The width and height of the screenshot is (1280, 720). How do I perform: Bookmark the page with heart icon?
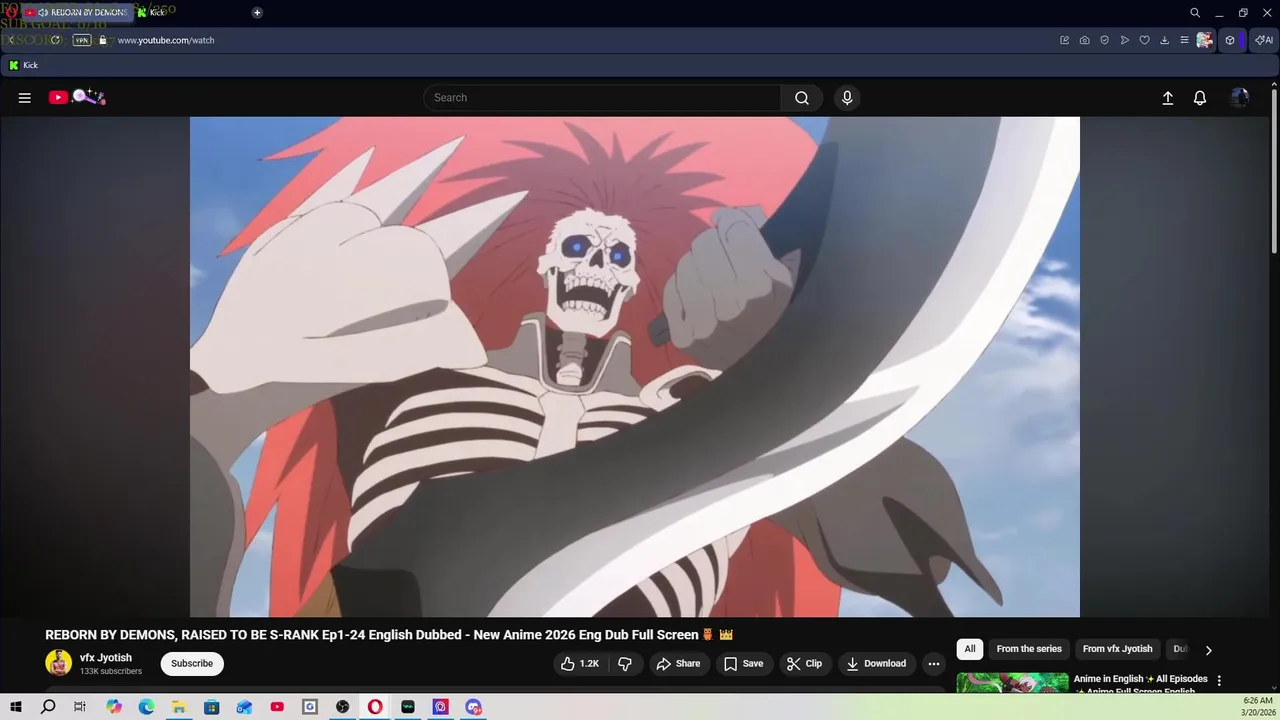pos(1145,40)
